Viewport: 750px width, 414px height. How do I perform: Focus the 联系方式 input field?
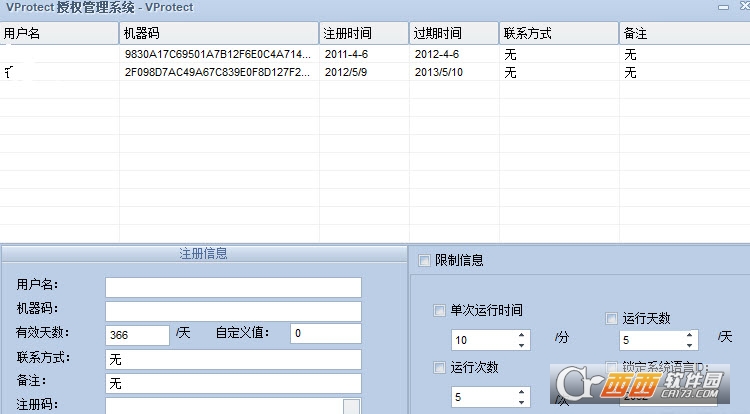[x=233, y=359]
